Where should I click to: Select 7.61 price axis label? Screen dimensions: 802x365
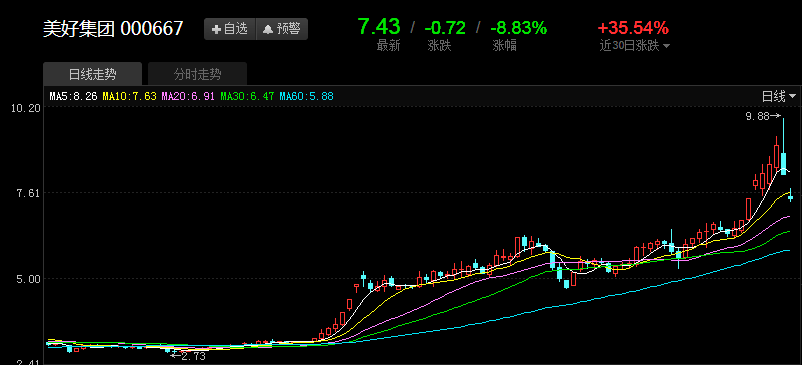pyautogui.click(x=29, y=193)
